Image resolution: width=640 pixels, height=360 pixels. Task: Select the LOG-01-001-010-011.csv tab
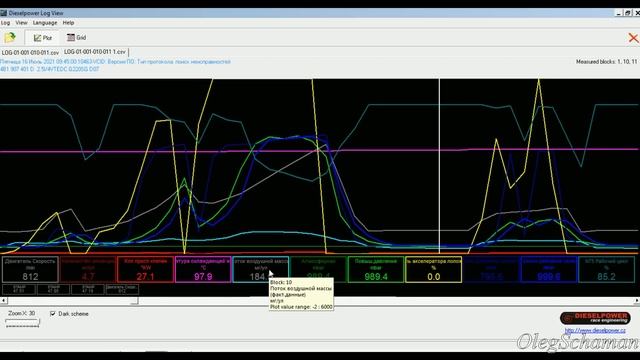(30, 53)
